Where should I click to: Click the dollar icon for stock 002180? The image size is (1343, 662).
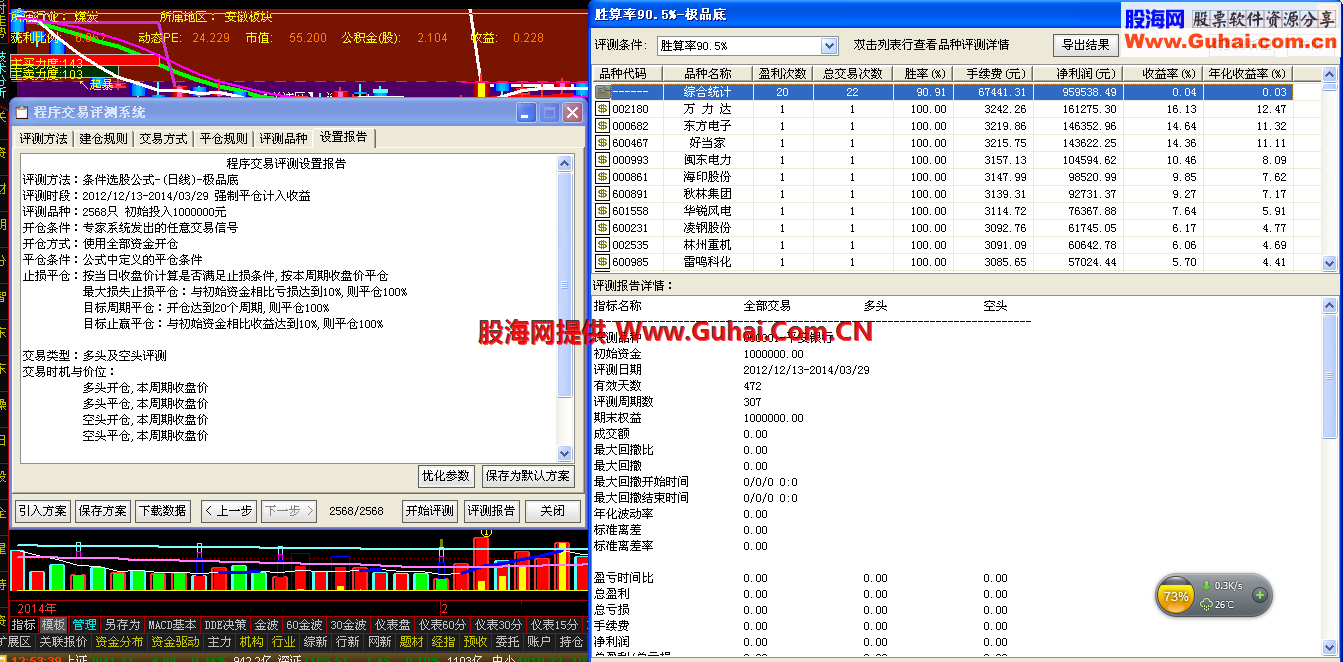click(x=602, y=109)
